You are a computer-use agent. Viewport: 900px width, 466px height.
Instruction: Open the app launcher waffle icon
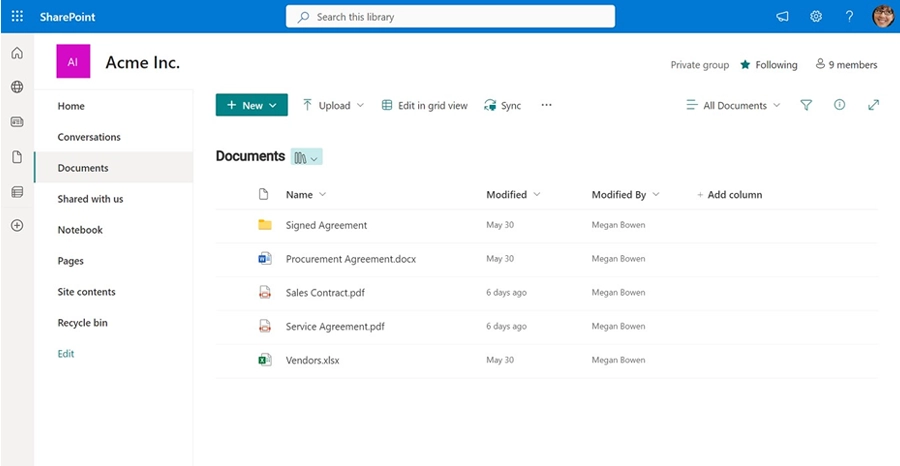[x=17, y=17]
